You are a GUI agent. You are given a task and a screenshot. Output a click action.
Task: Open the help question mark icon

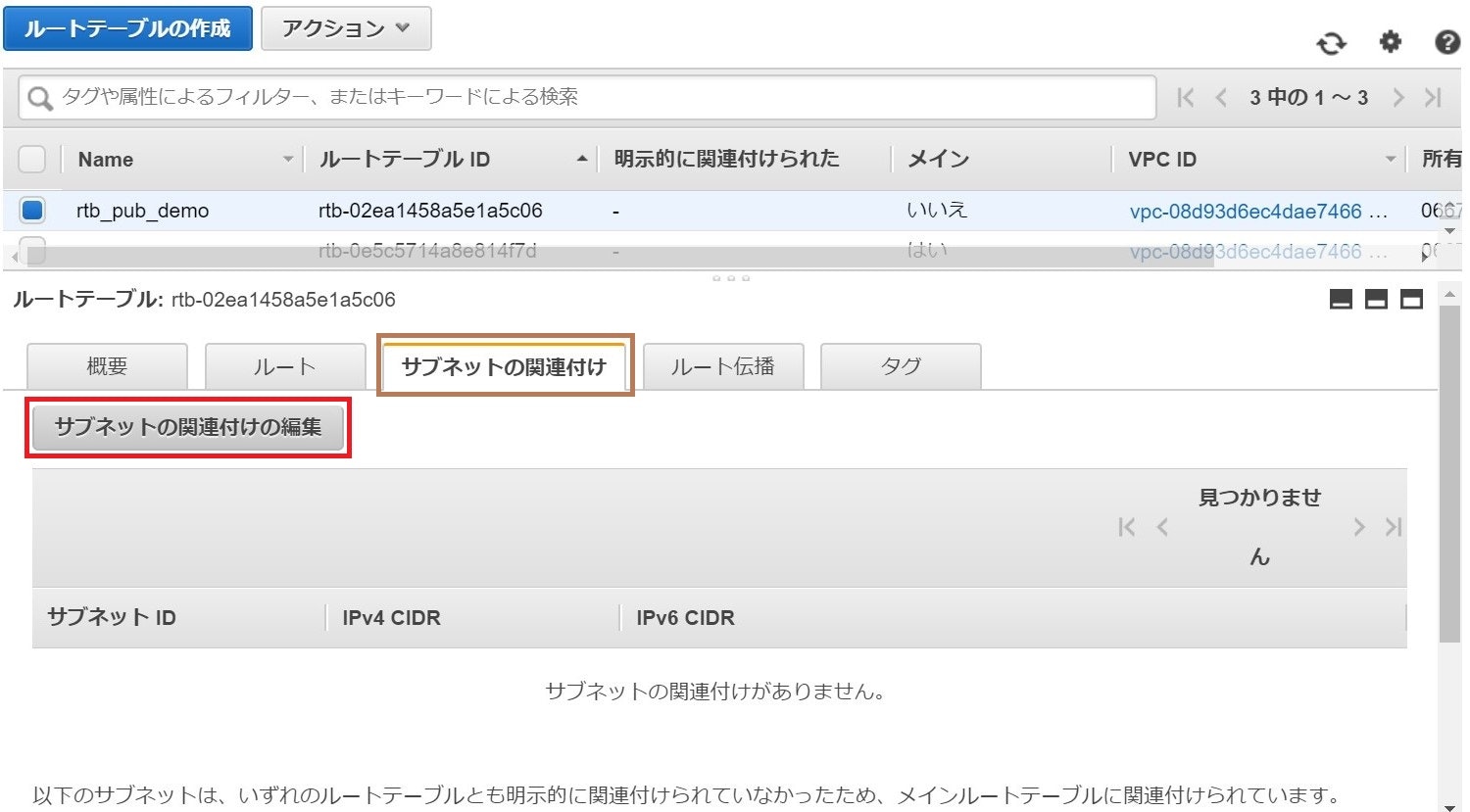click(x=1447, y=42)
